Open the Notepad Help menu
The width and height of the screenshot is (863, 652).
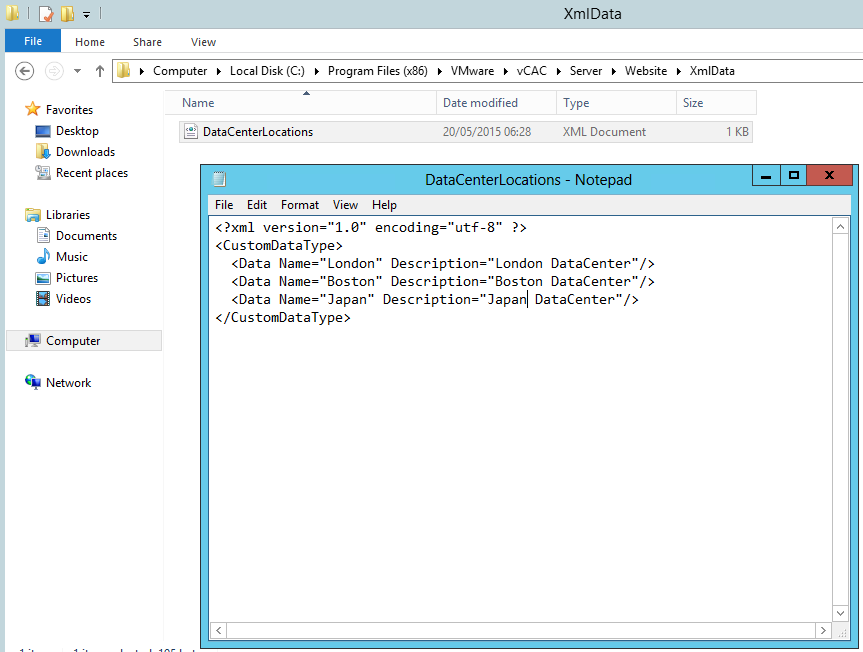pyautogui.click(x=384, y=205)
